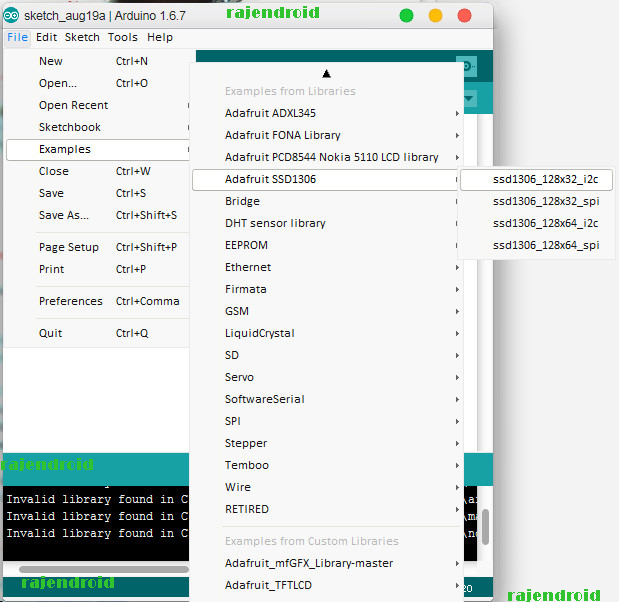Open GSM examples submenu
Image resolution: width=619 pixels, height=602 pixels.
point(327,312)
